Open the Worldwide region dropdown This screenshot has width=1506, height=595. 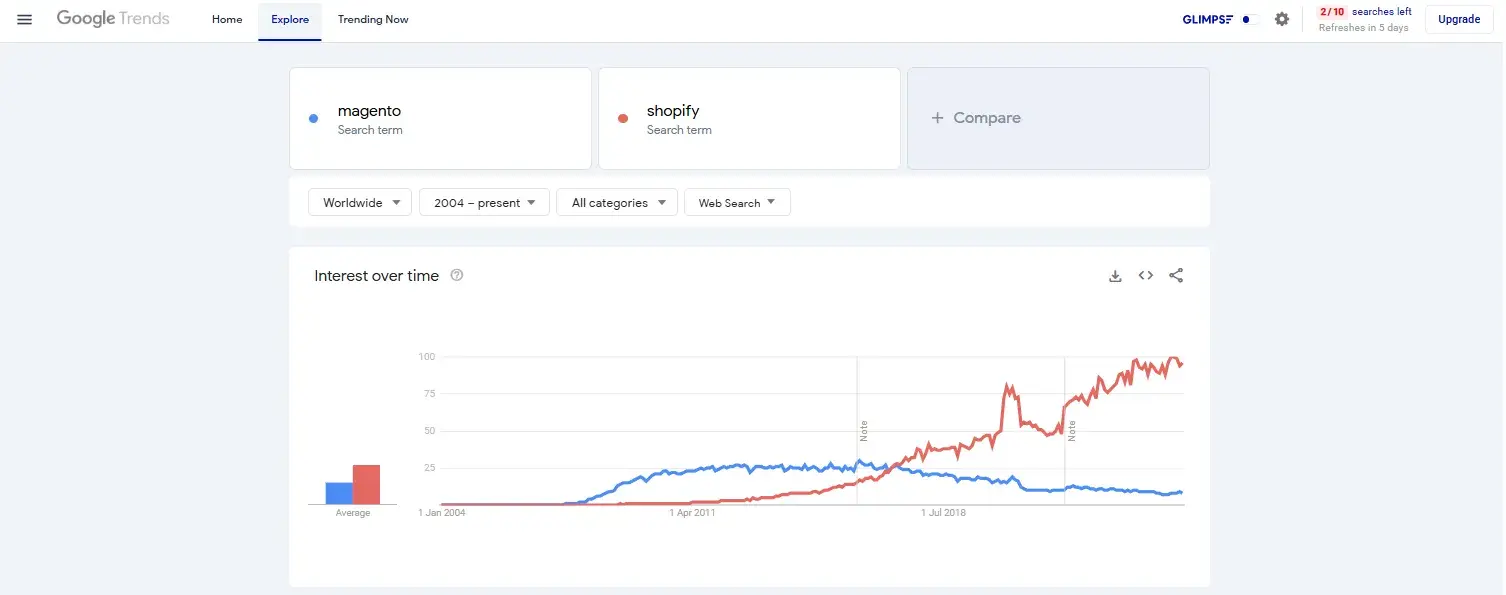point(359,202)
